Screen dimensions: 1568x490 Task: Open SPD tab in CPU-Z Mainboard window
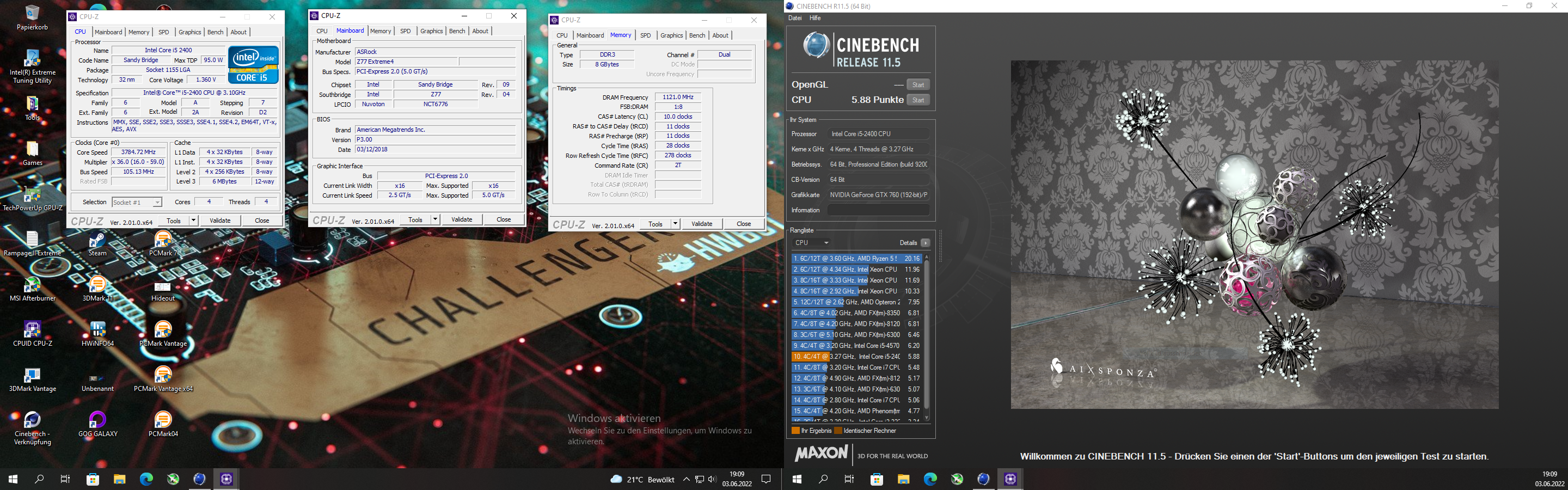406,31
